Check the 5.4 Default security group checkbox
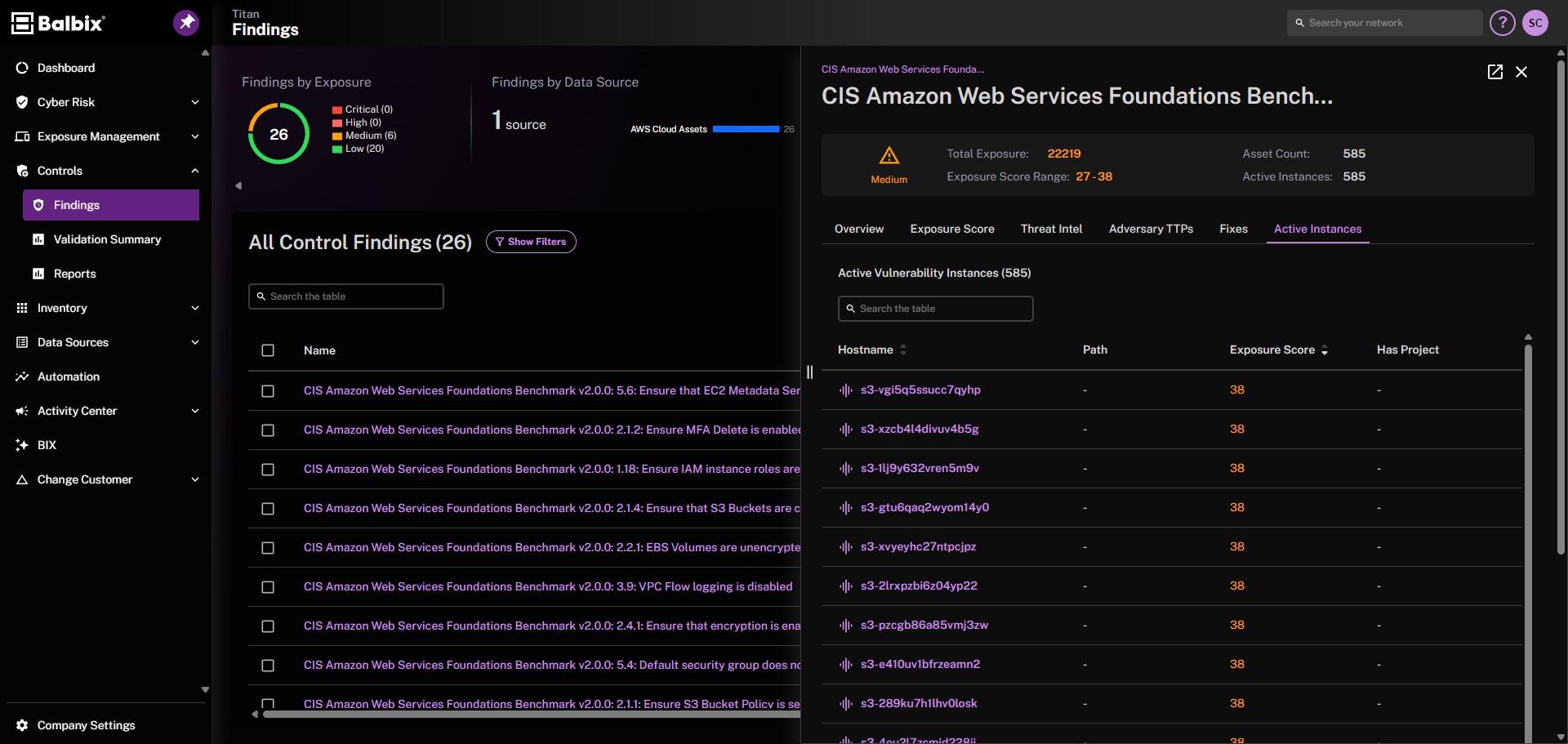 coord(268,666)
